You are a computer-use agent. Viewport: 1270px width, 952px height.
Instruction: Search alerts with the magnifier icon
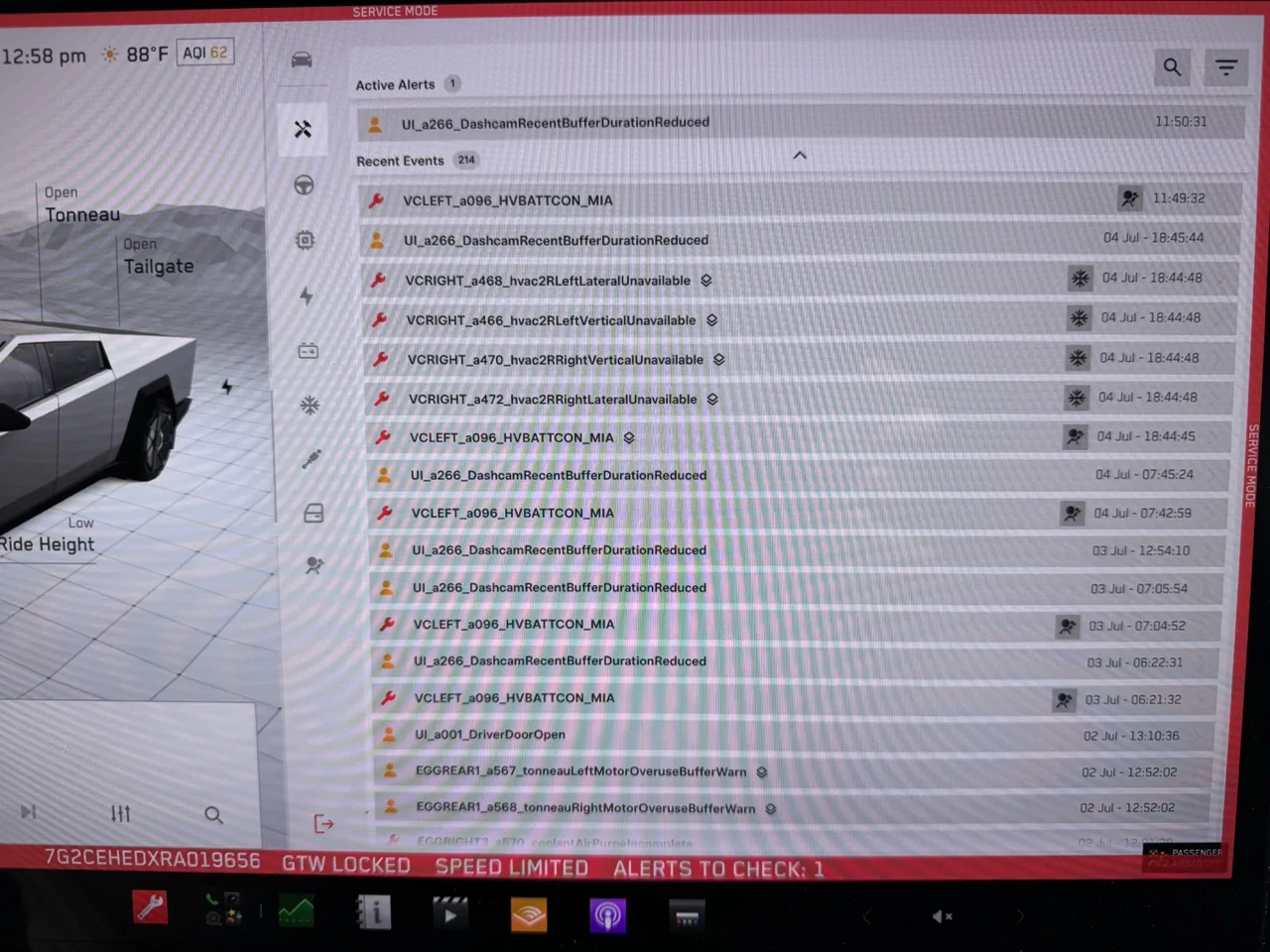point(1172,67)
